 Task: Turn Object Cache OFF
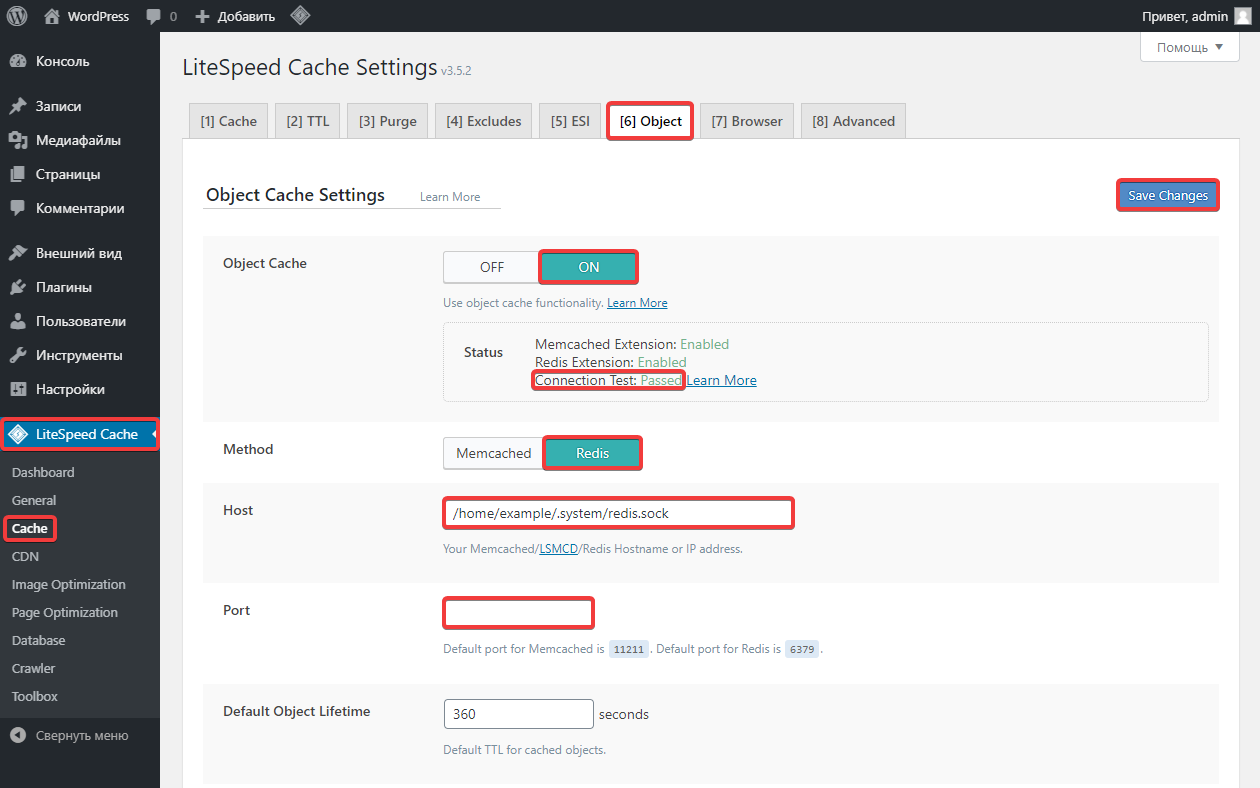[492, 267]
